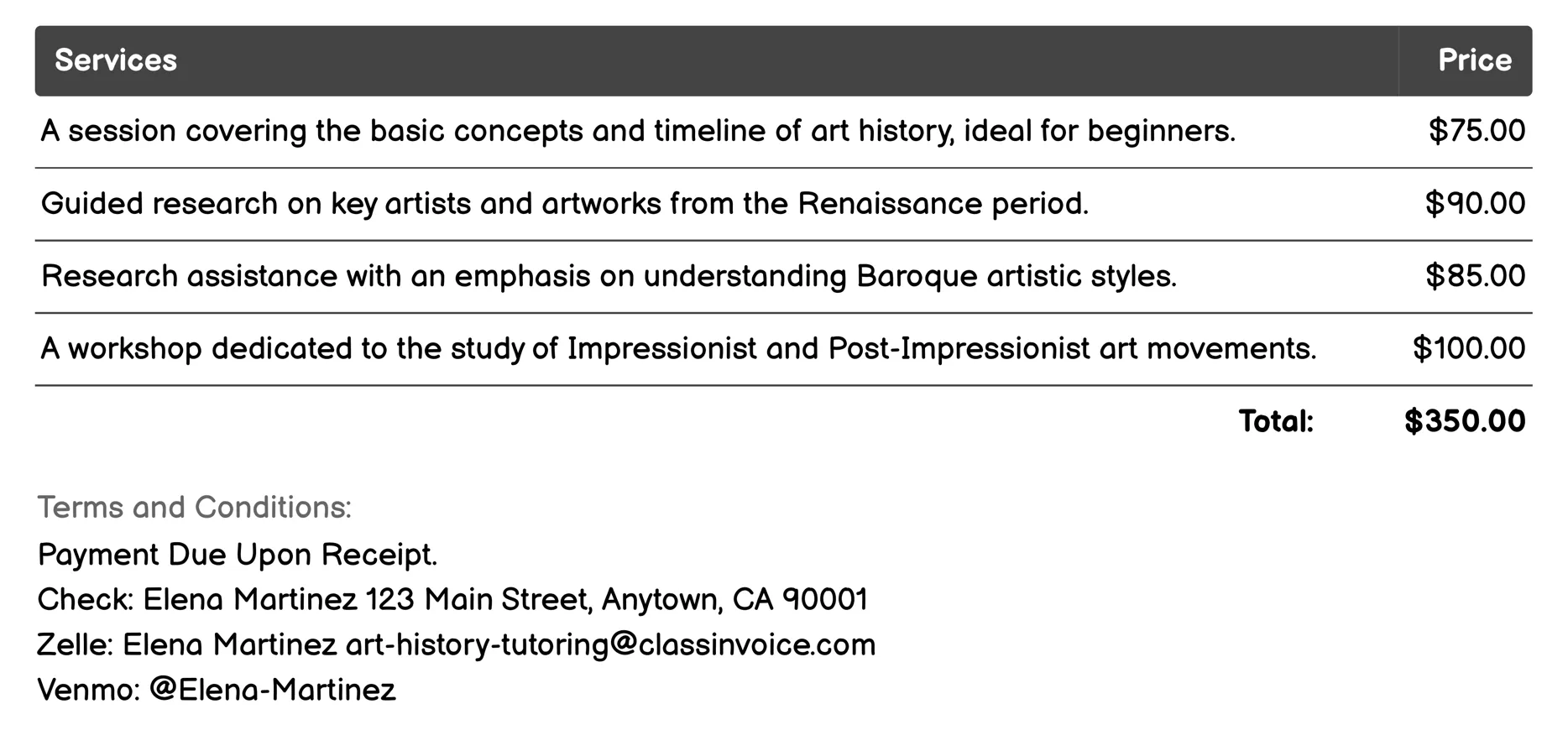Click the $90.00 price
The width and height of the screenshot is (1568, 730).
(x=1475, y=204)
